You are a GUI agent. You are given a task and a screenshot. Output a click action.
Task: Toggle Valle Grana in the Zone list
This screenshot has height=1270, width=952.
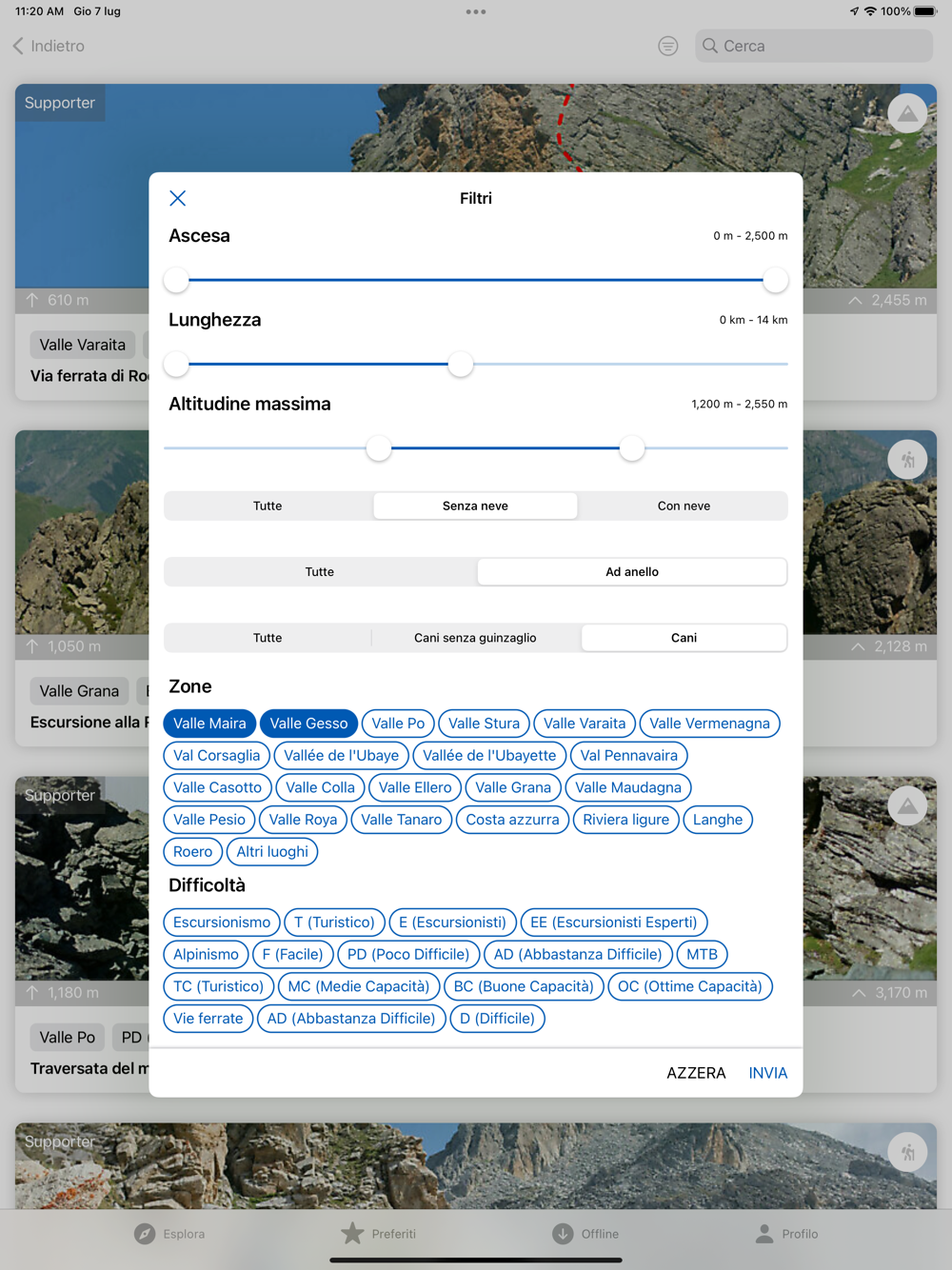pyautogui.click(x=513, y=787)
